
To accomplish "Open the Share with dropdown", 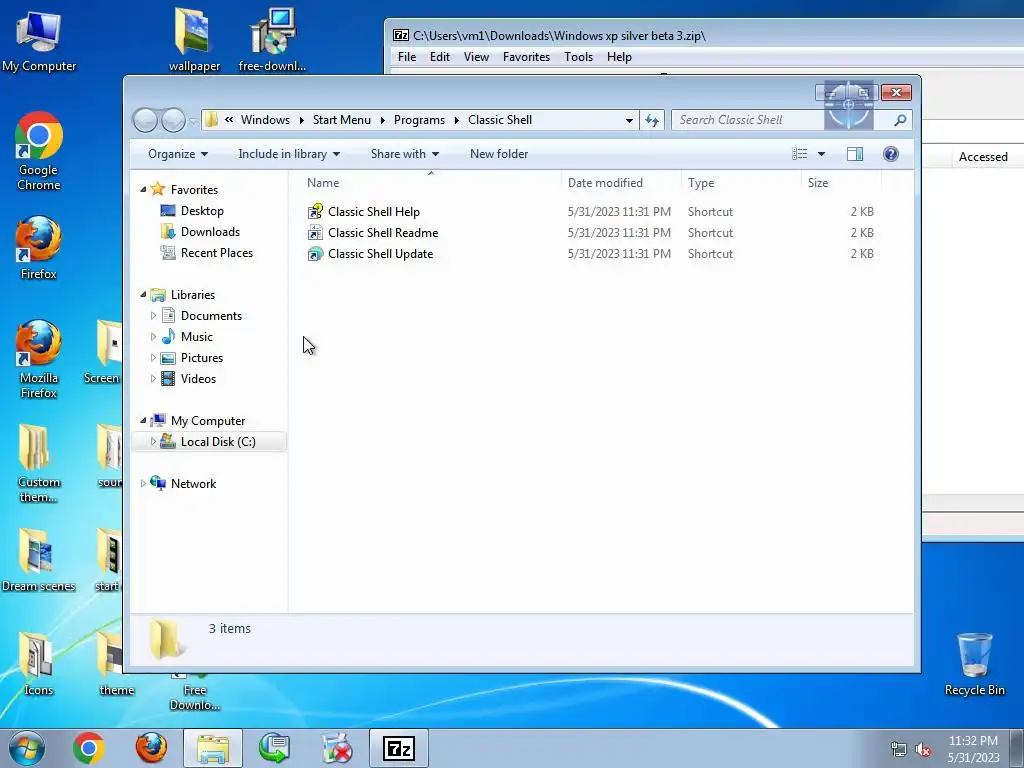I will coord(404,154).
